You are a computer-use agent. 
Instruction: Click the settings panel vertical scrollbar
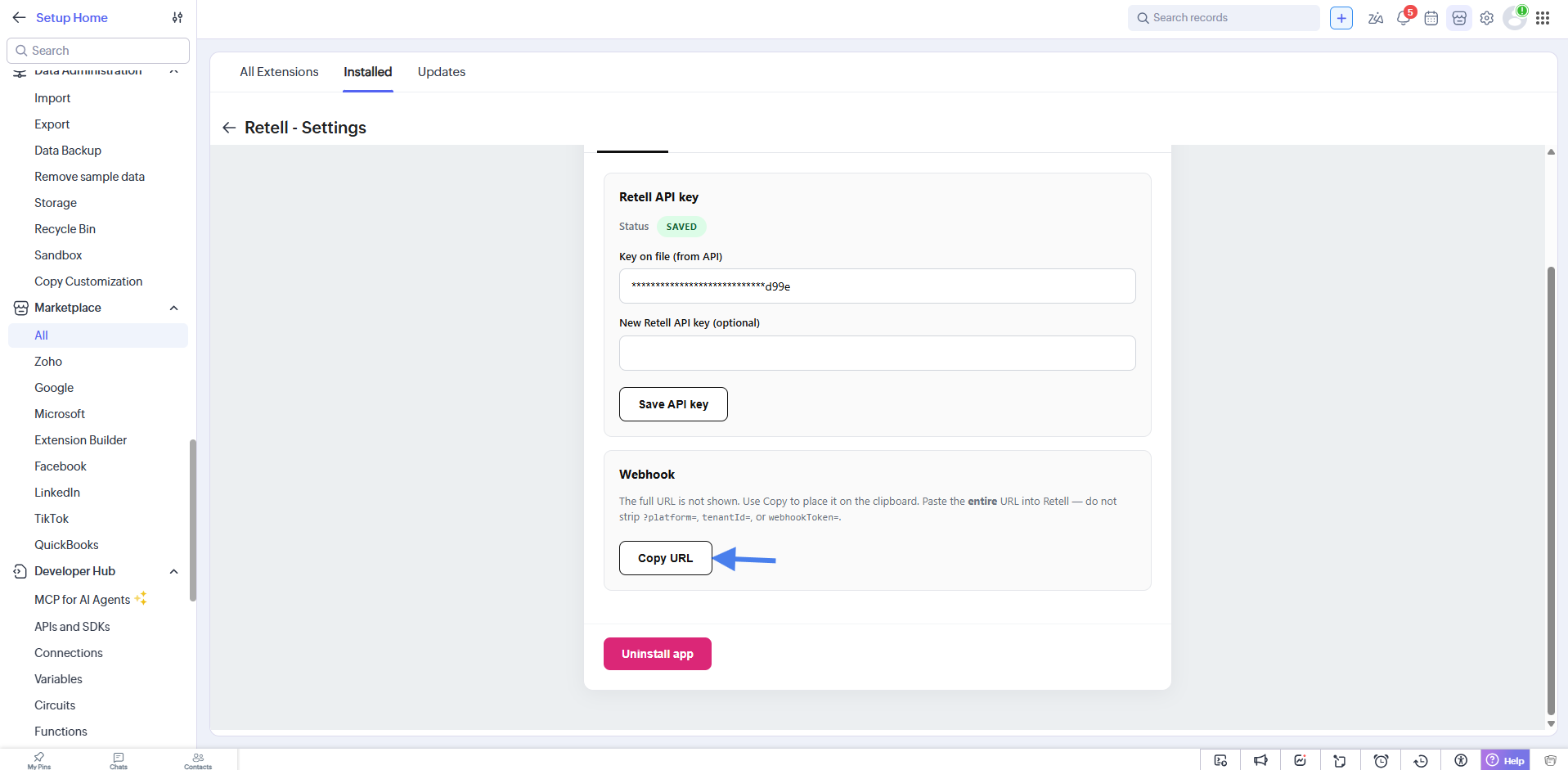[1551, 491]
